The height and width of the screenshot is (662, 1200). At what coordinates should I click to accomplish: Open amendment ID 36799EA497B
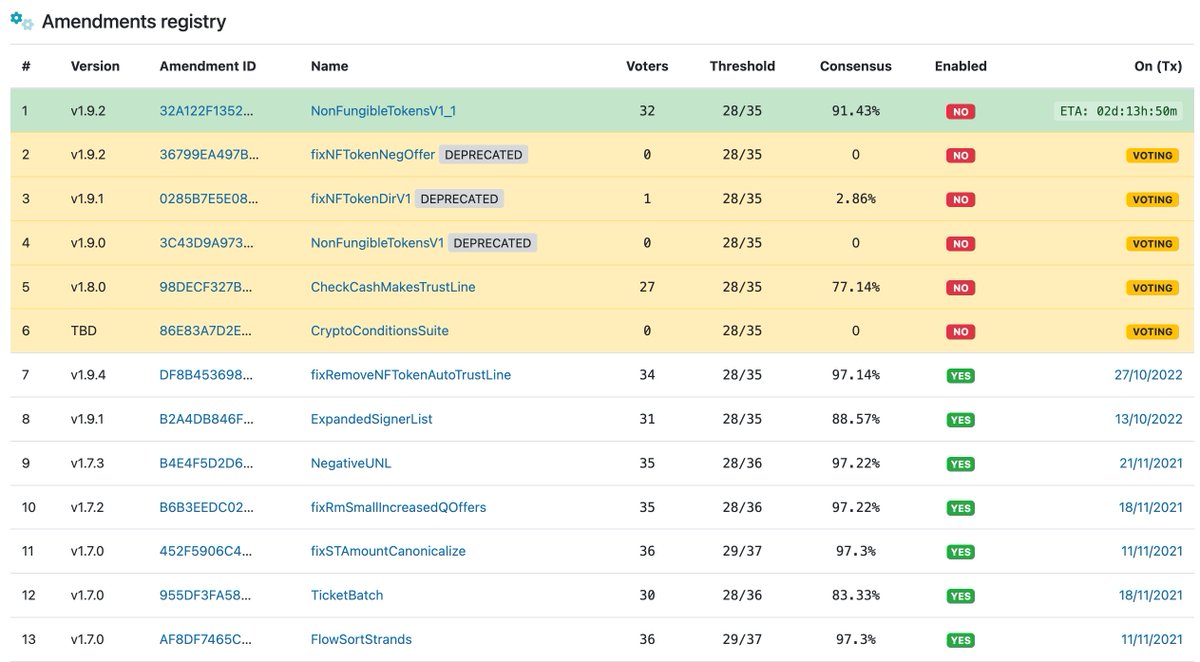coord(209,155)
